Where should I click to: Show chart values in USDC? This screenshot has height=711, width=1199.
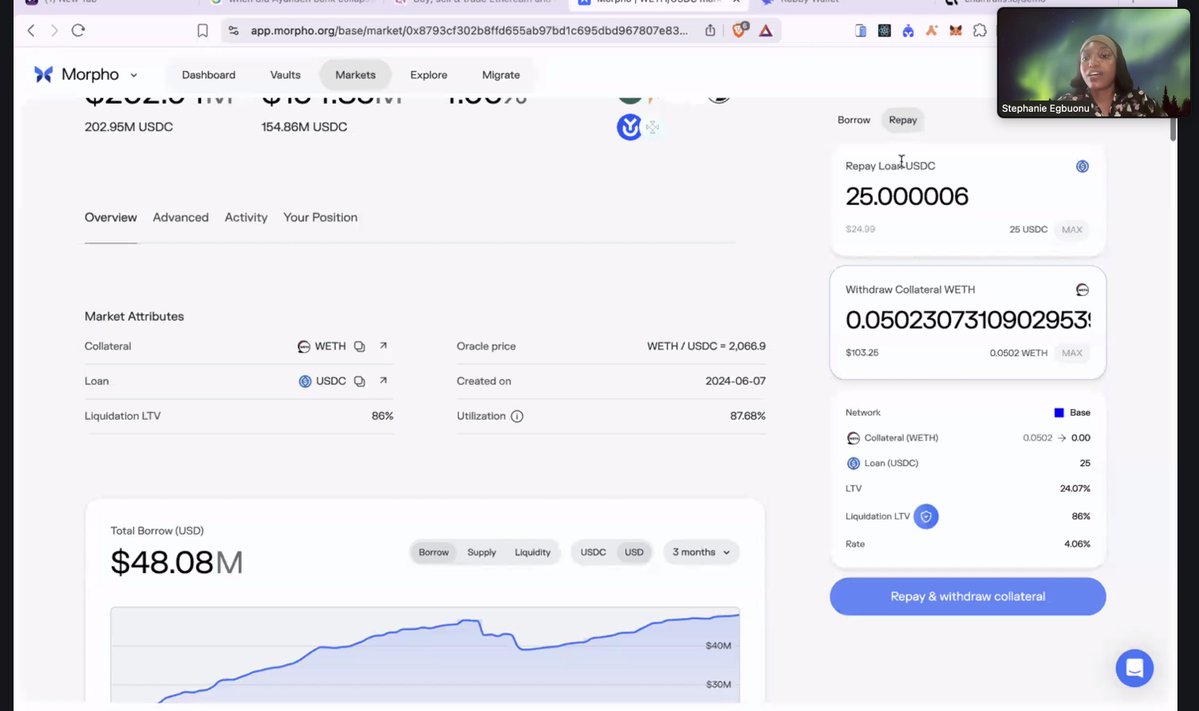pos(593,552)
